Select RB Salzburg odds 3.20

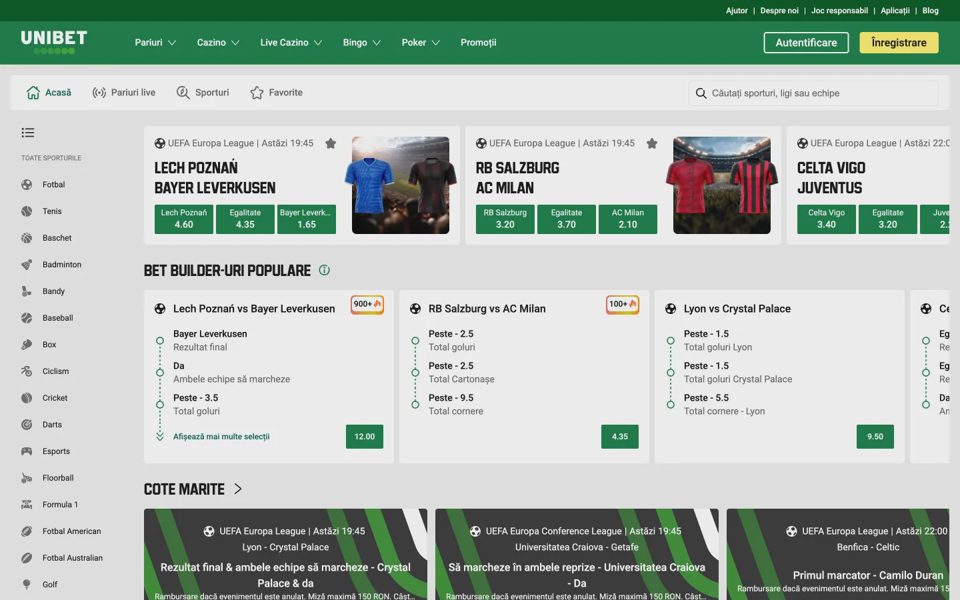[505, 219]
